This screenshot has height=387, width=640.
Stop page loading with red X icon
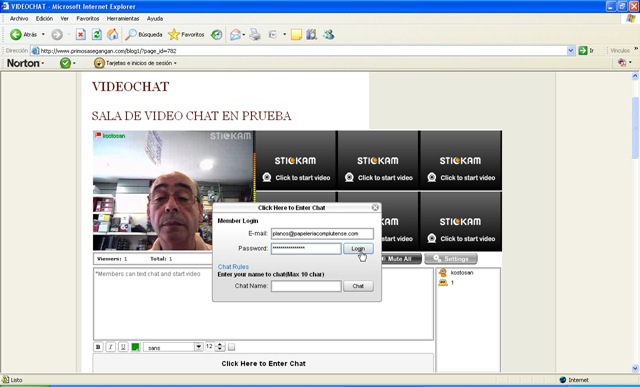click(80, 35)
